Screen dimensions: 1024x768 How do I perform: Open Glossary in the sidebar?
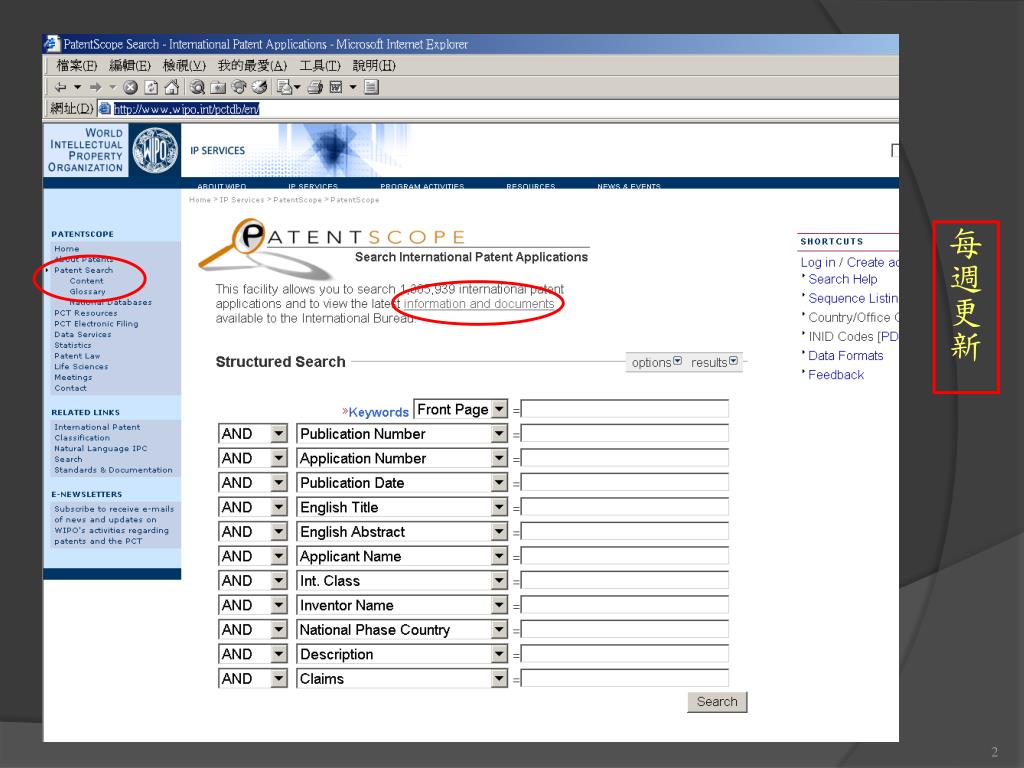[x=88, y=291]
